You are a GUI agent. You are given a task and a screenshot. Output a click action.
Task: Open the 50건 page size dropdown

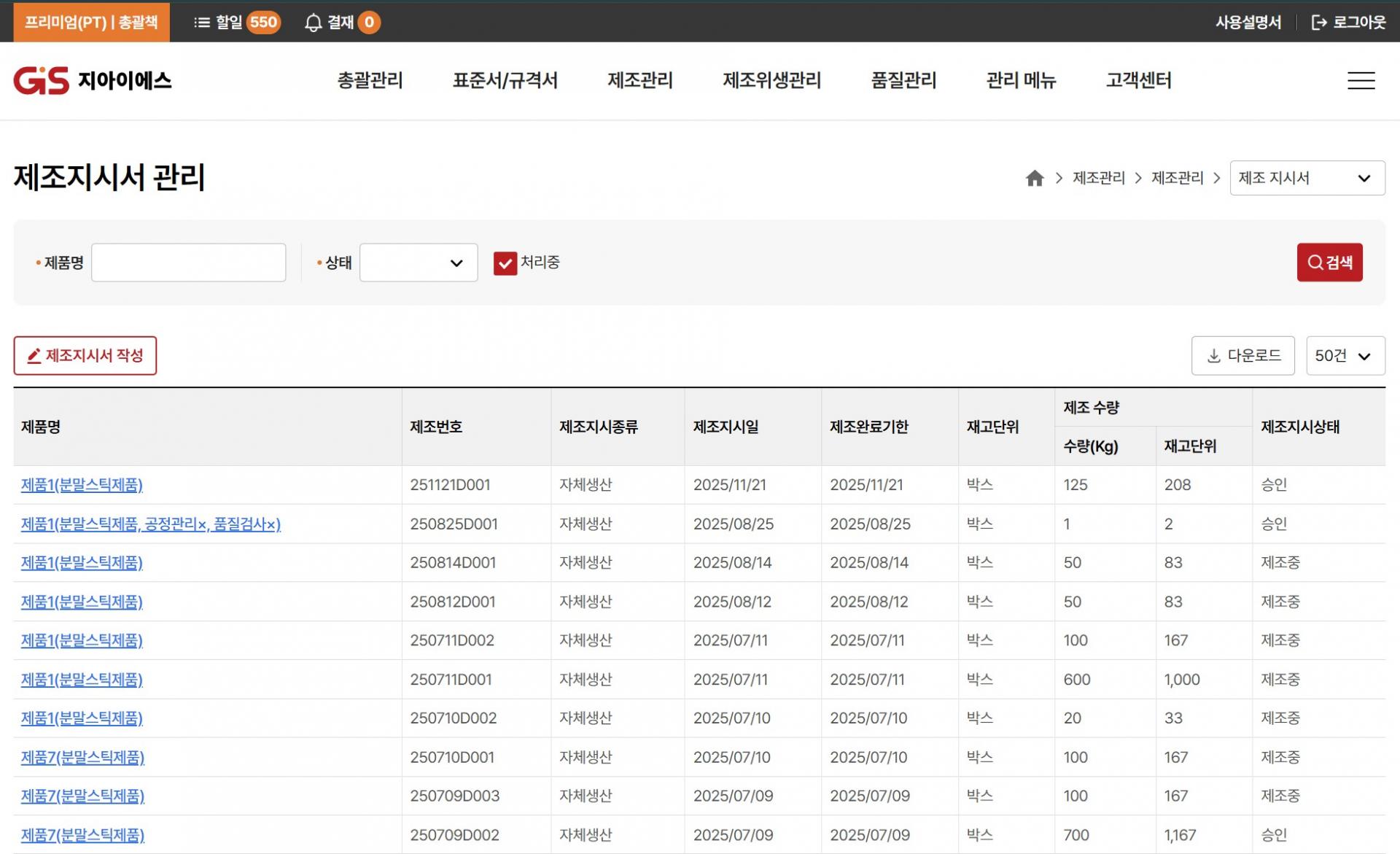(1345, 356)
